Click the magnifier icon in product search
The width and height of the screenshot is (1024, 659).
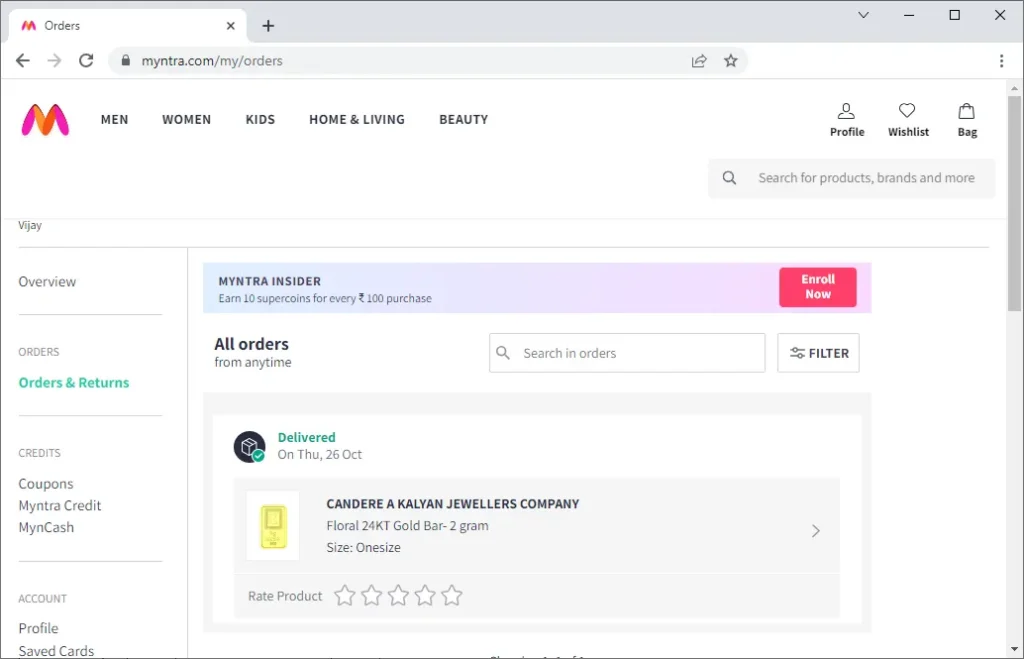pos(729,178)
